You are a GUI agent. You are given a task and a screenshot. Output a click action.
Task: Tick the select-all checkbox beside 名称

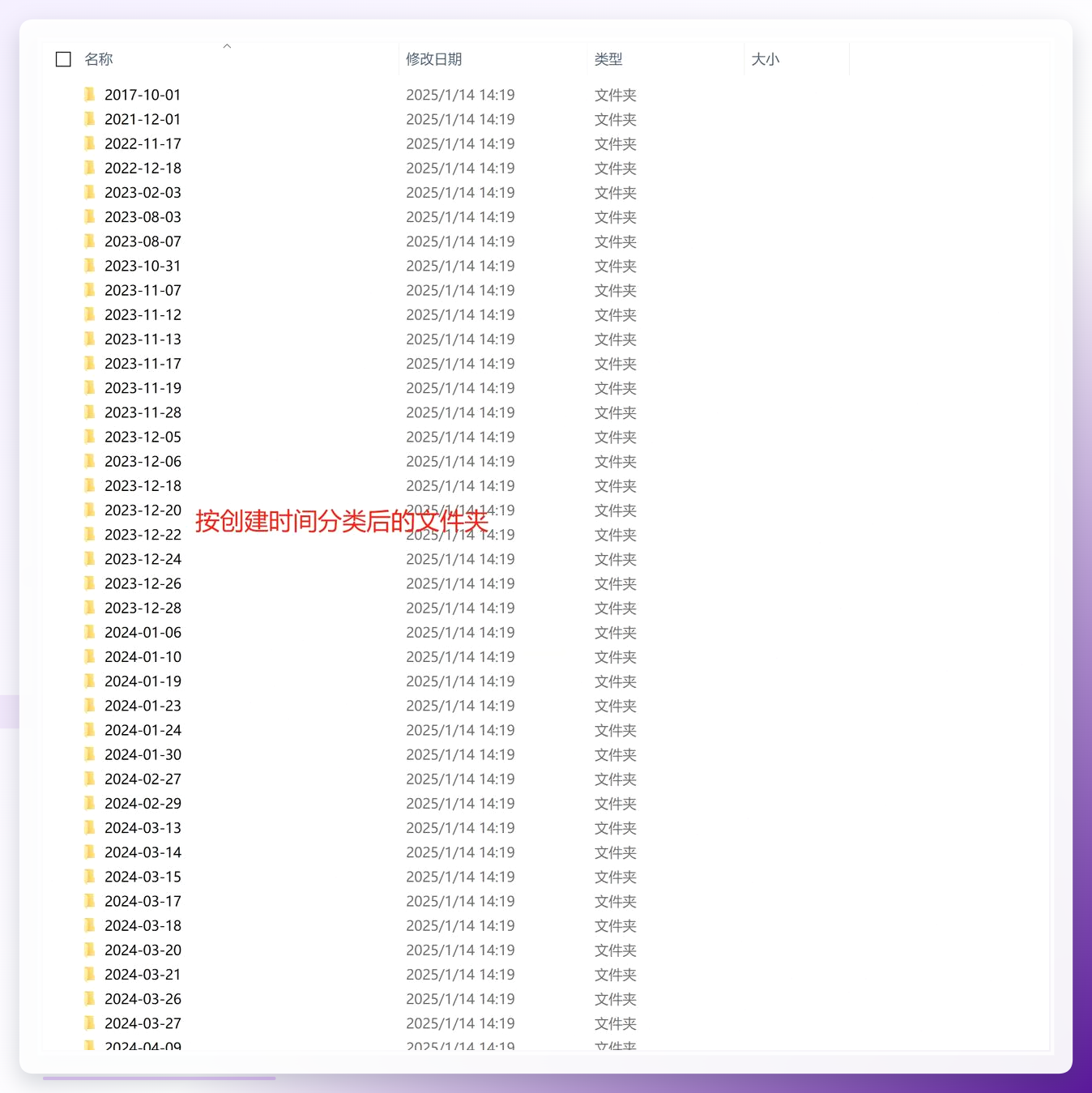[x=63, y=59]
